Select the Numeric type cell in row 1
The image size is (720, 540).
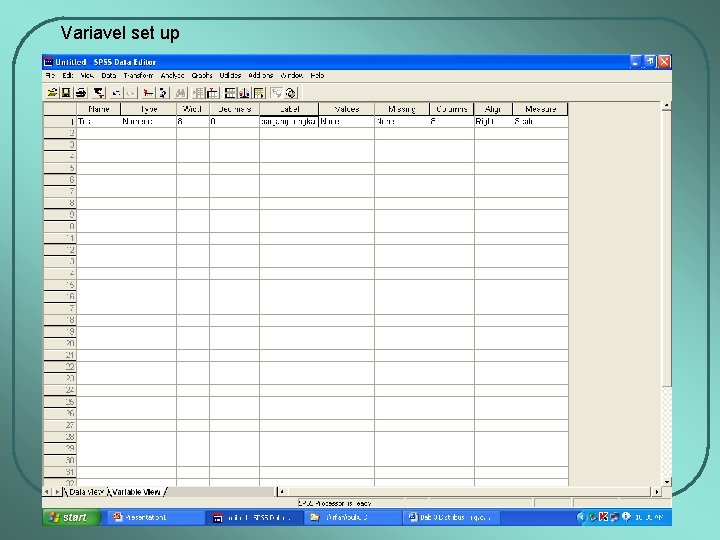[x=148, y=121]
